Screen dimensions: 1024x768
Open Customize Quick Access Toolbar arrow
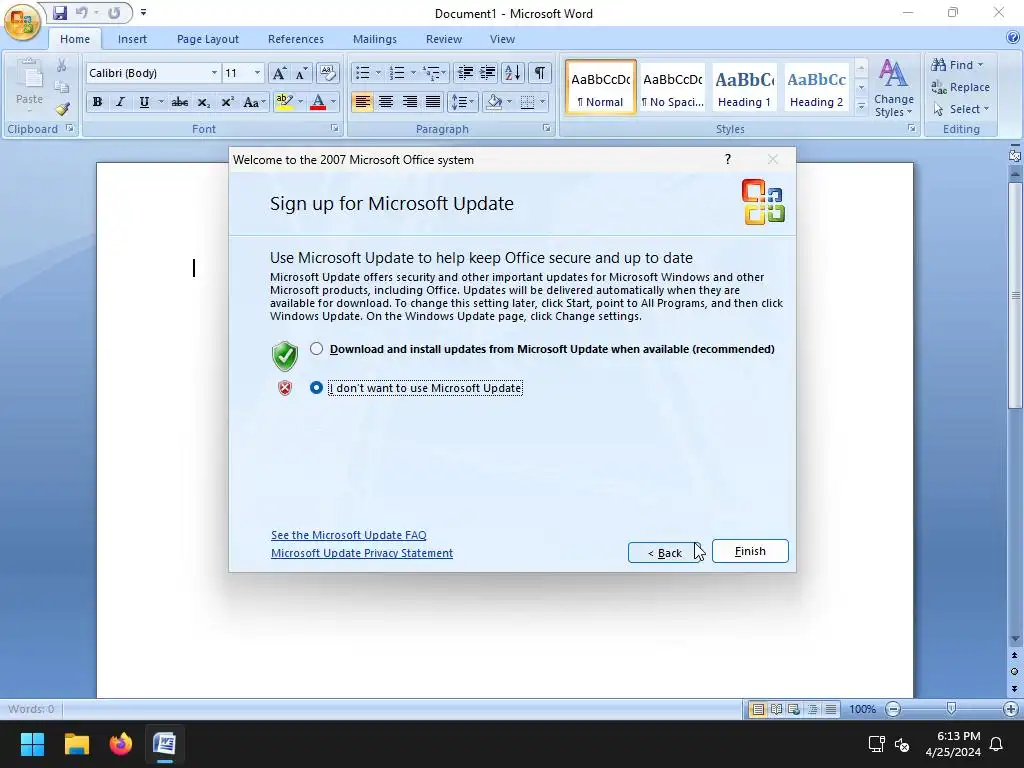click(x=143, y=12)
